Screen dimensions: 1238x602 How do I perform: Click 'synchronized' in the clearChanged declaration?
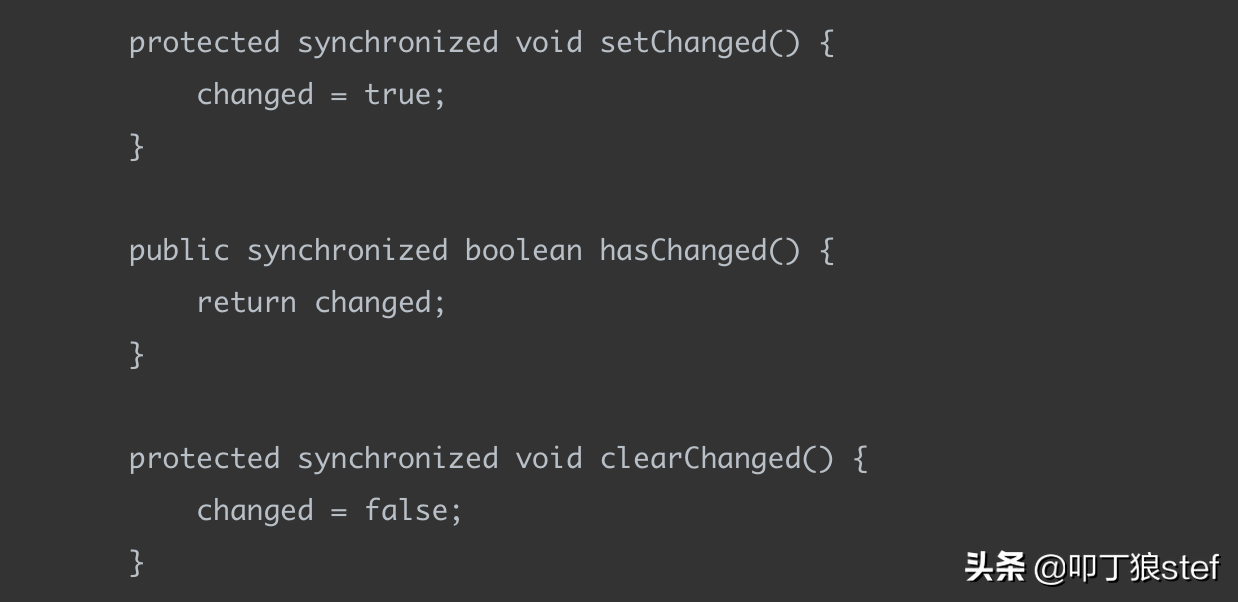pos(397,460)
